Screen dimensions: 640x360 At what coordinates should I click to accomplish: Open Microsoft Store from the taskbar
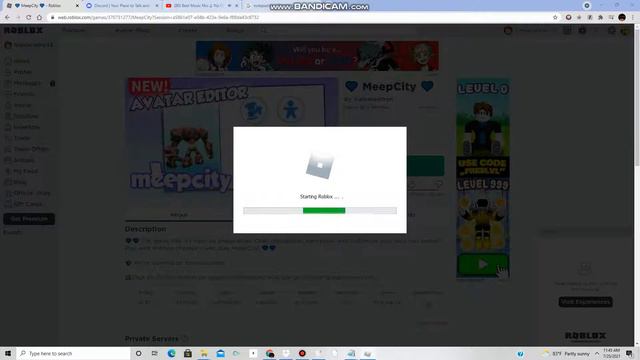point(188,353)
